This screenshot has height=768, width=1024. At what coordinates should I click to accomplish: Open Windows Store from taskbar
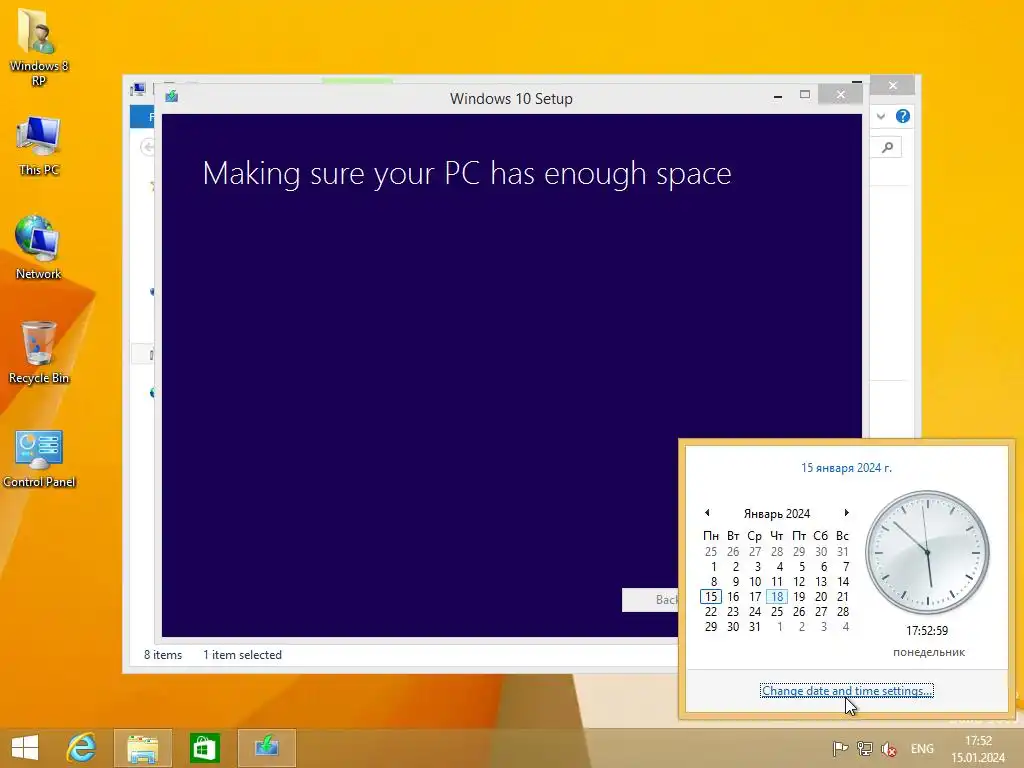click(204, 748)
